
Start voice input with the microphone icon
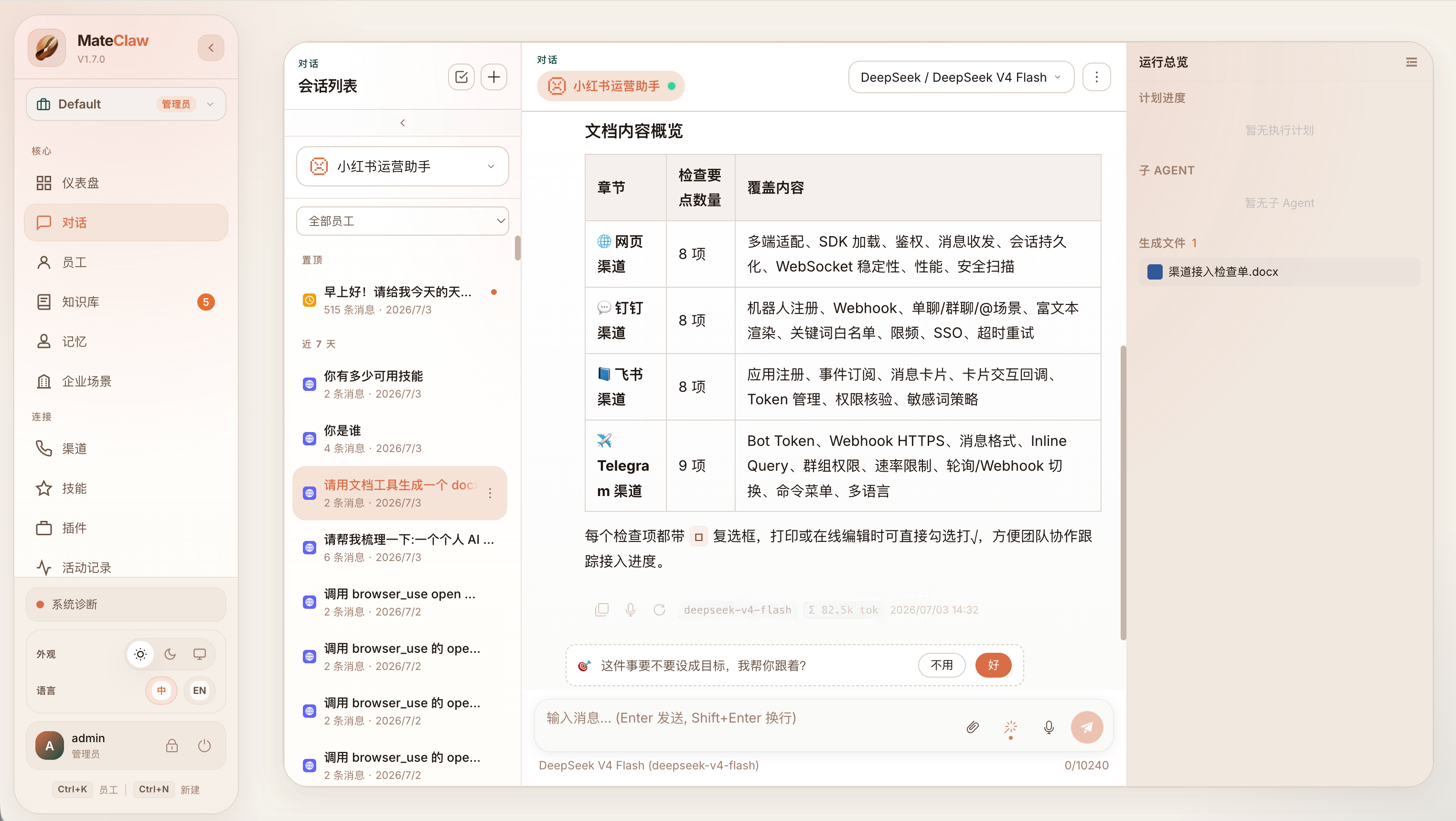point(1049,726)
